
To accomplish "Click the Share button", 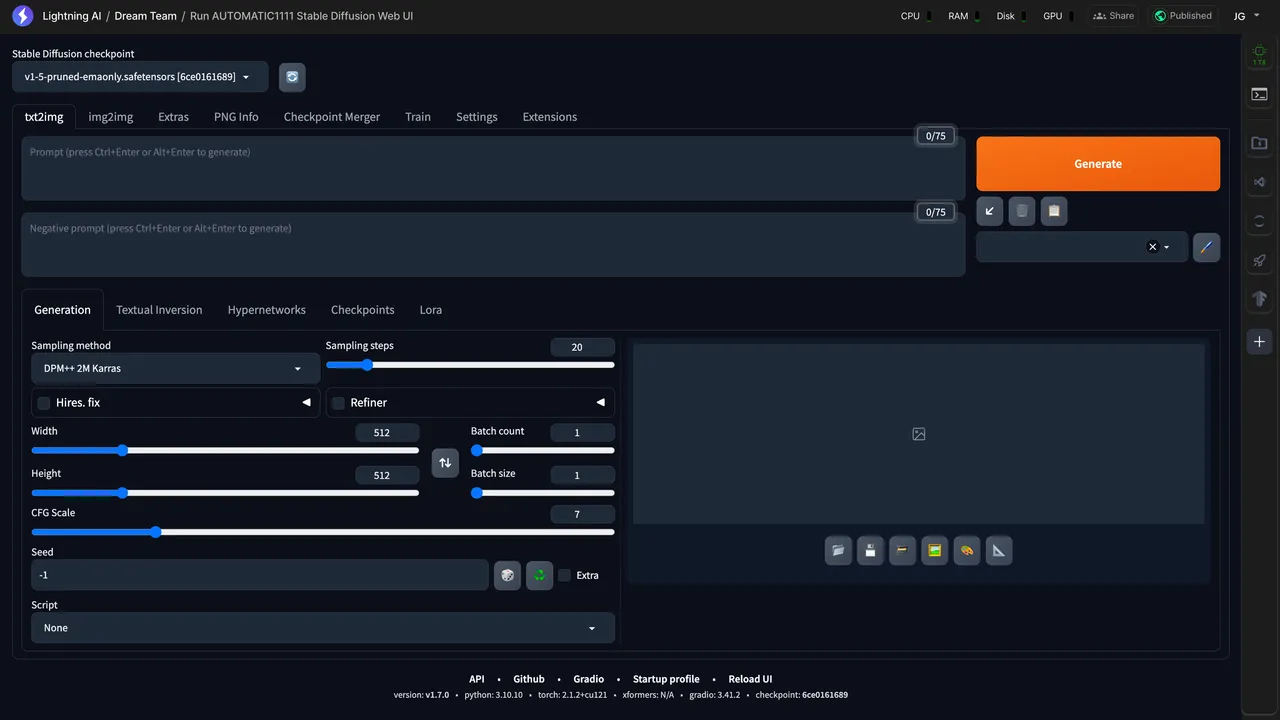I will (x=1113, y=16).
